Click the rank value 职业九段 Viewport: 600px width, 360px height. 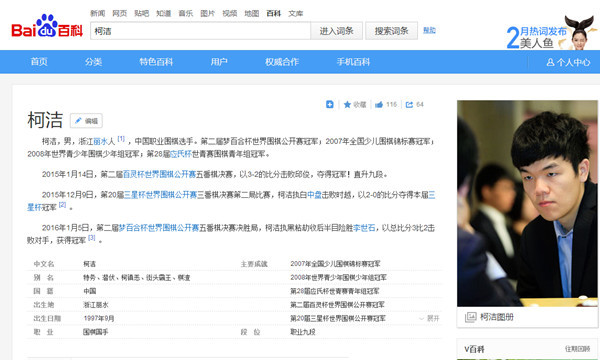click(303, 332)
